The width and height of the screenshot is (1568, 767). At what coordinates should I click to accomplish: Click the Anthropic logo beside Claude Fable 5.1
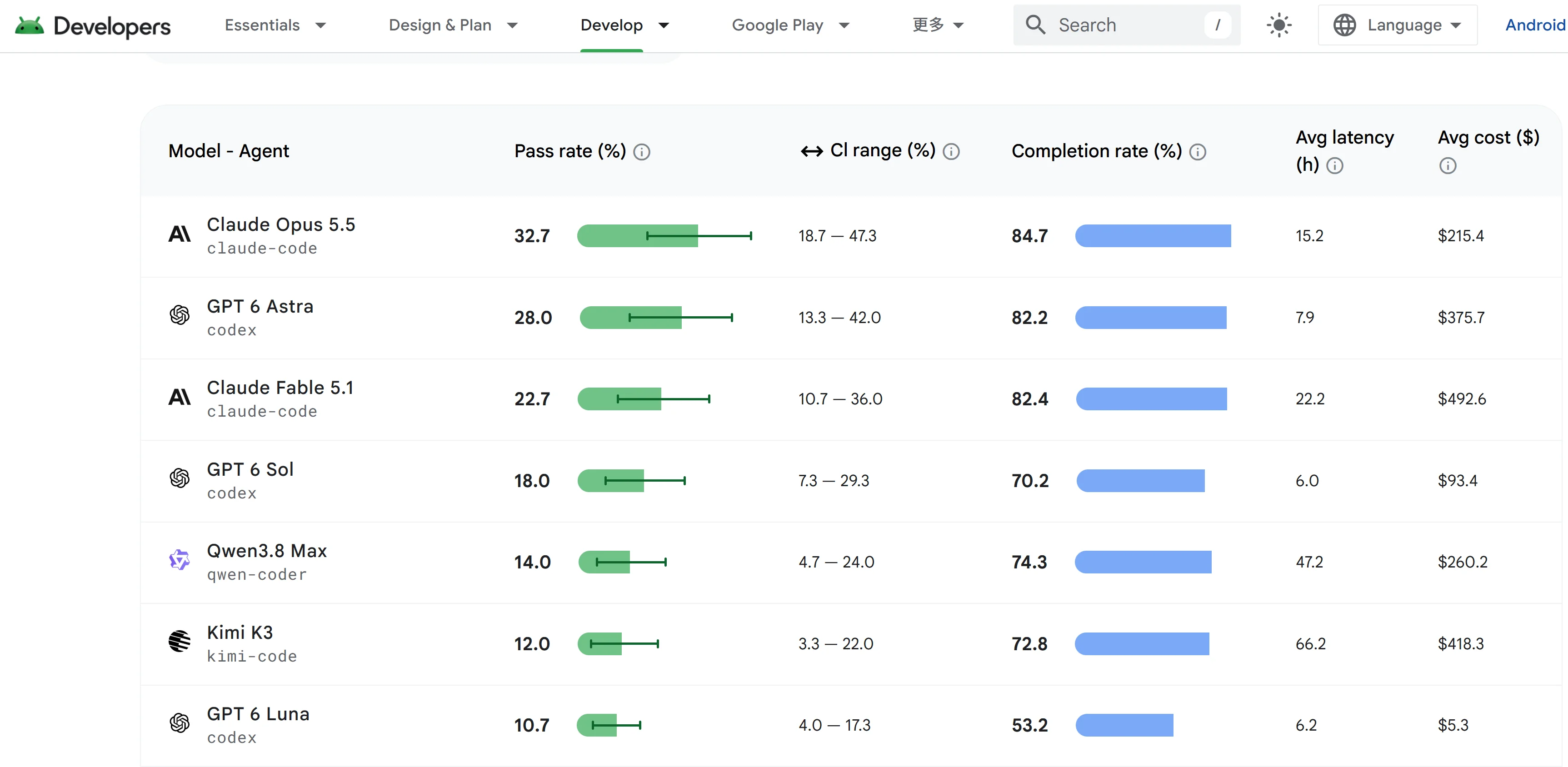pos(180,398)
